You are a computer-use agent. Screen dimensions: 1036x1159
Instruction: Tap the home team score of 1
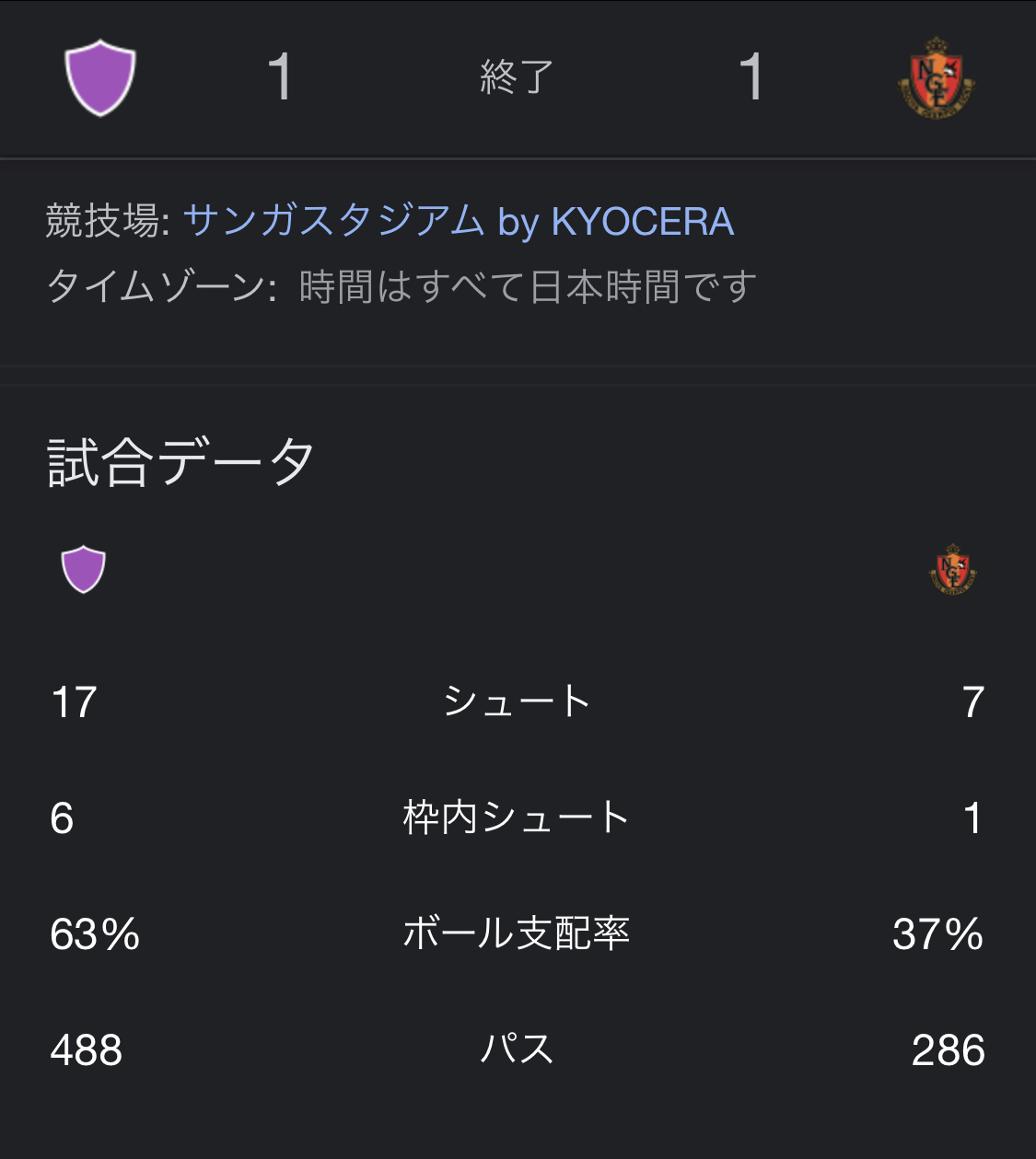(280, 76)
